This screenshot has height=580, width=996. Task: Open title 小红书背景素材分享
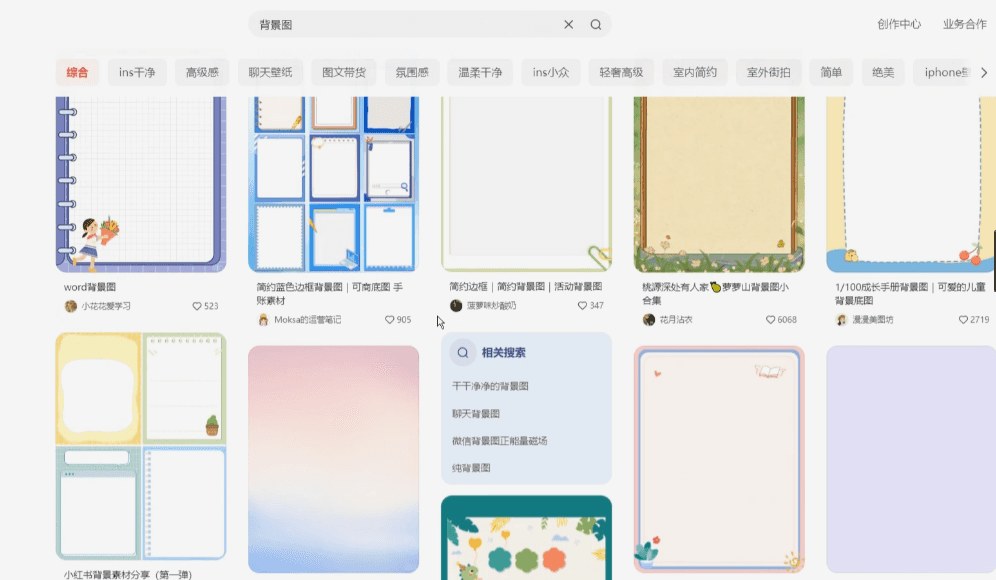pyautogui.click(x=128, y=574)
